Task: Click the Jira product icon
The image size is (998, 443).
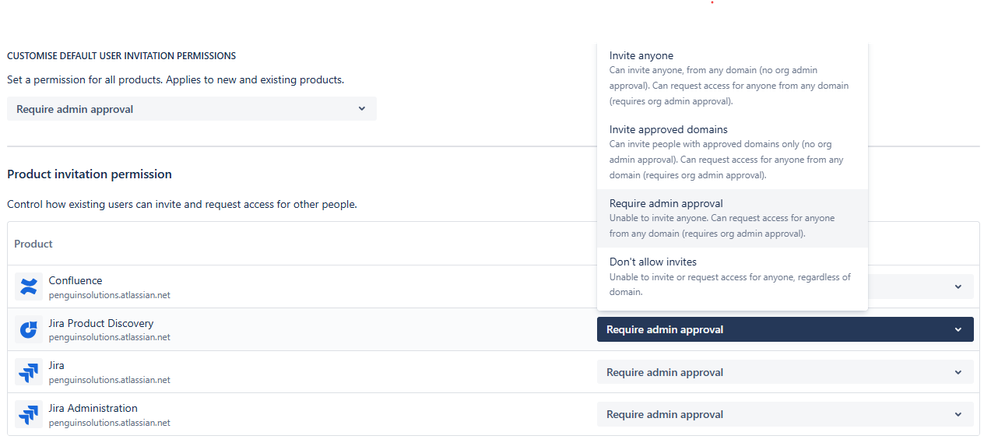Action: (x=28, y=372)
